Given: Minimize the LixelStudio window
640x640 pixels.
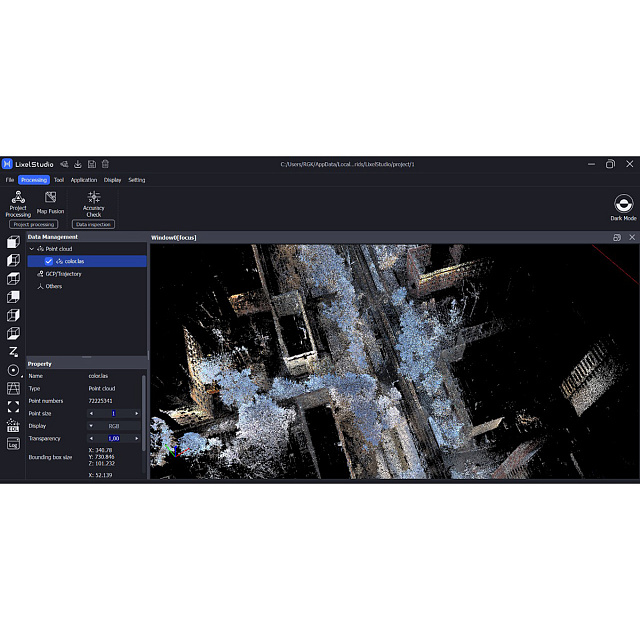Looking at the screenshot, I should click(x=591, y=164).
